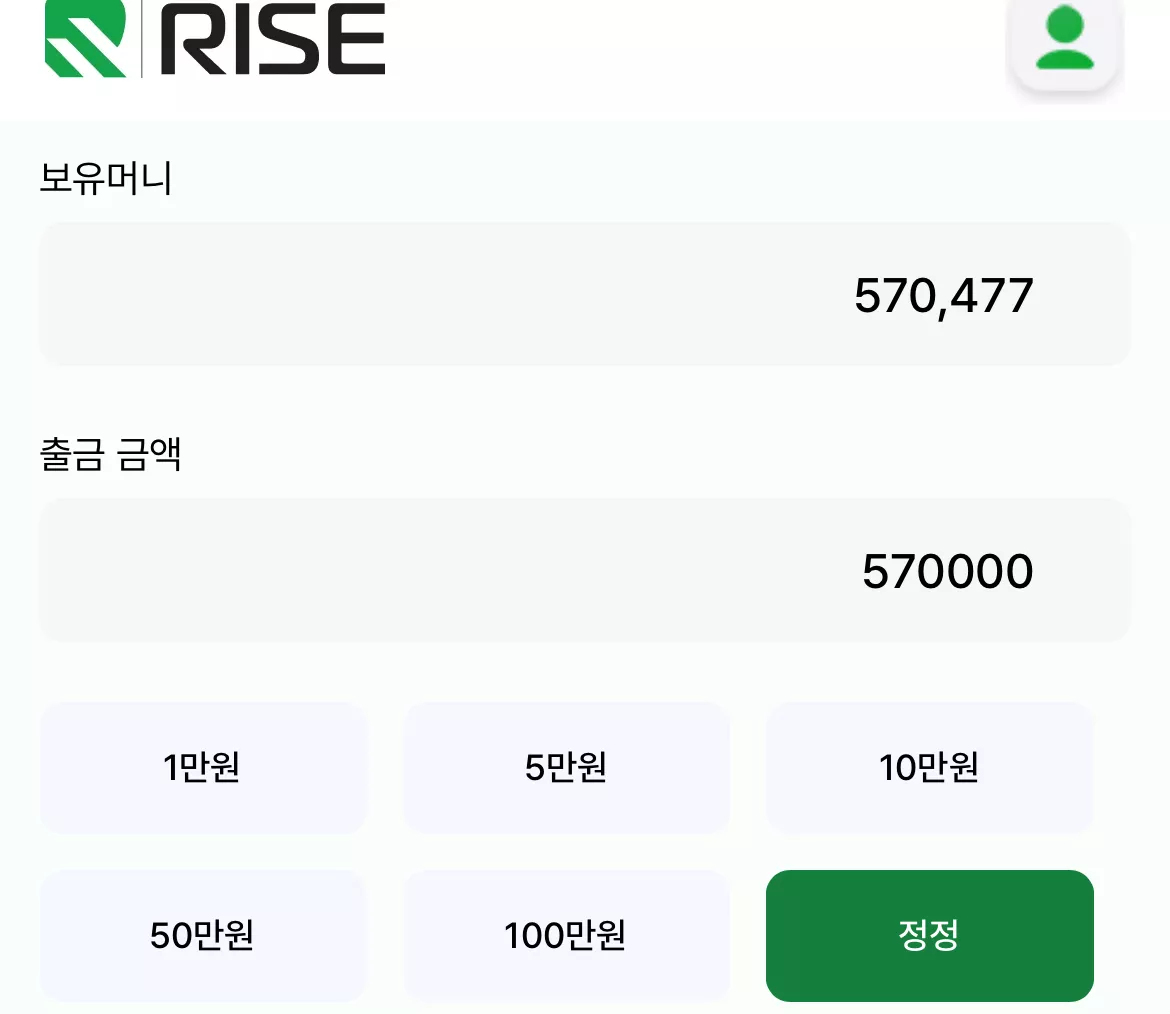The image size is (1170, 1014).
Task: Click the 570,477 balance number
Action: (944, 296)
